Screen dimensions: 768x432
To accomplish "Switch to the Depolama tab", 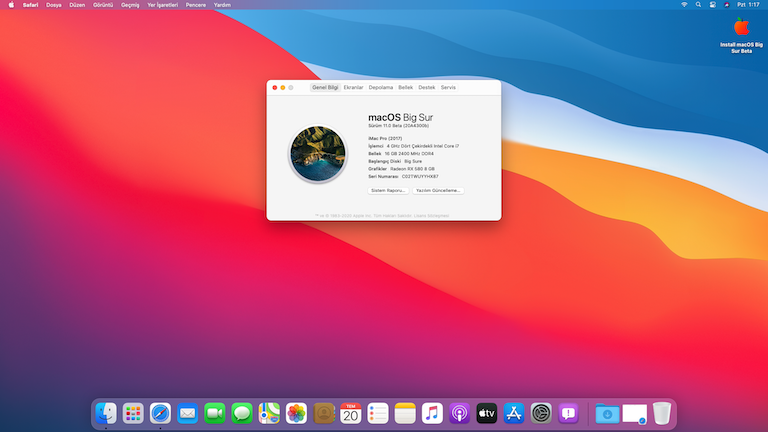I will 380,88.
